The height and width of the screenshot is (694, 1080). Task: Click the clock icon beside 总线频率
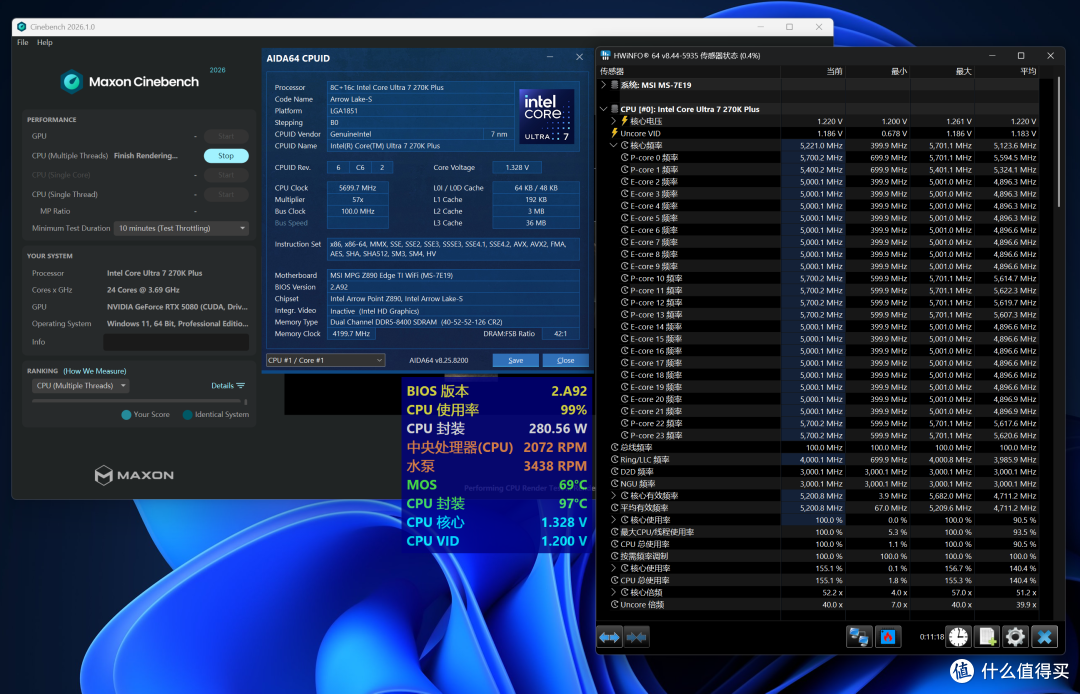(x=615, y=447)
